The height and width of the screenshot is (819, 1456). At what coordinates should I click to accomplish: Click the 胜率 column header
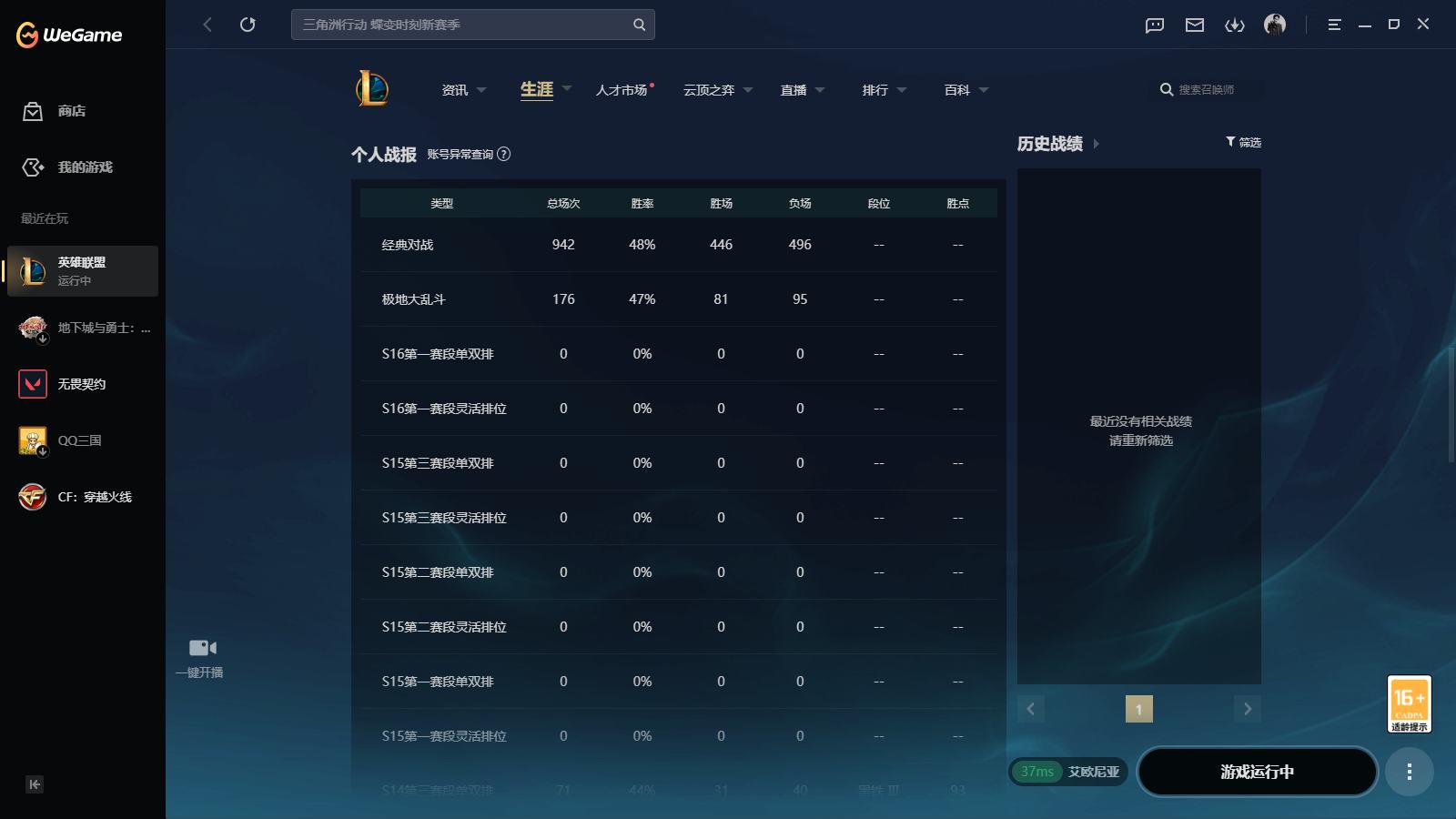(x=642, y=204)
